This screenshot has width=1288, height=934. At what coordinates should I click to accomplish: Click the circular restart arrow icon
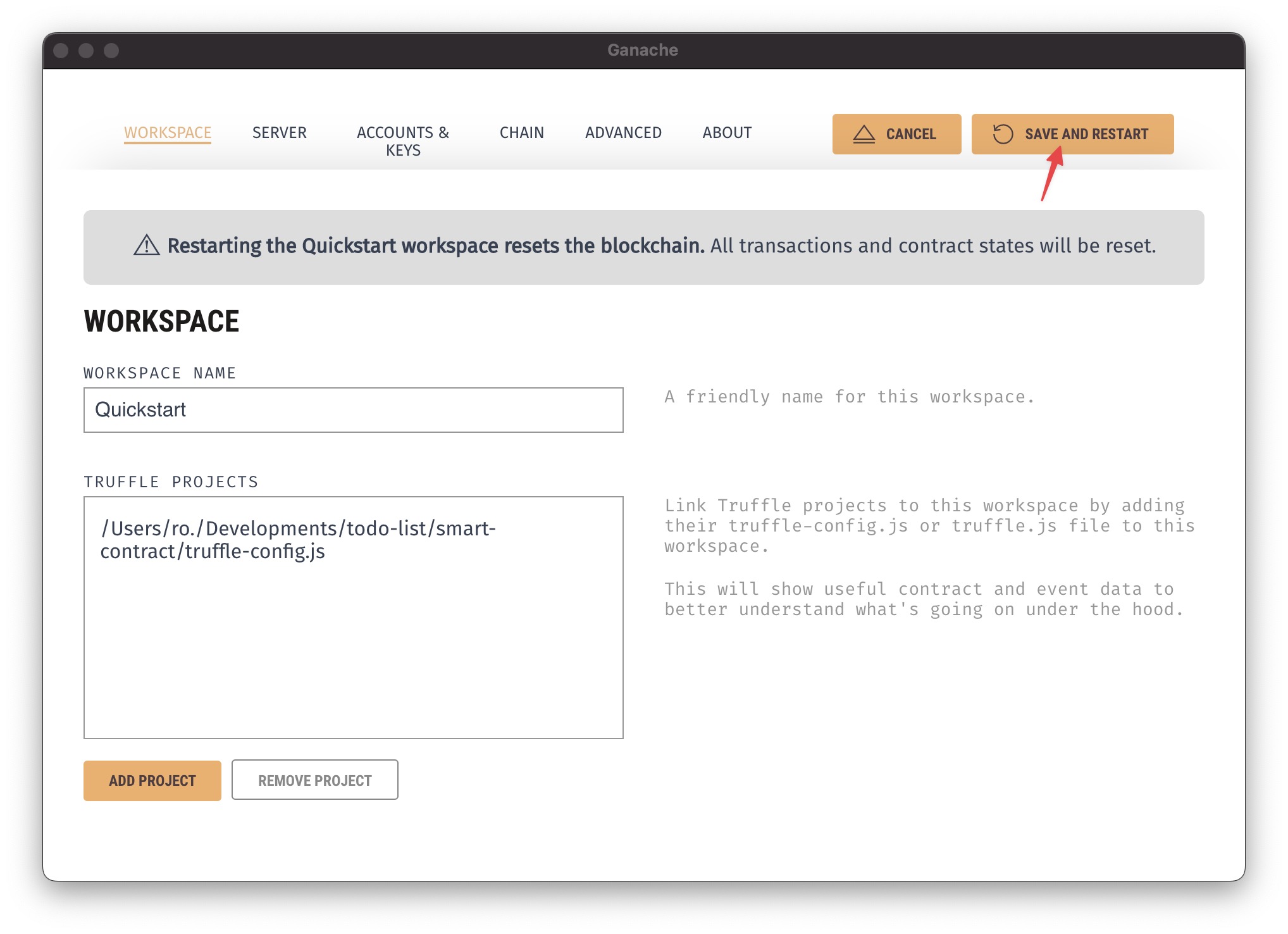click(x=1003, y=134)
